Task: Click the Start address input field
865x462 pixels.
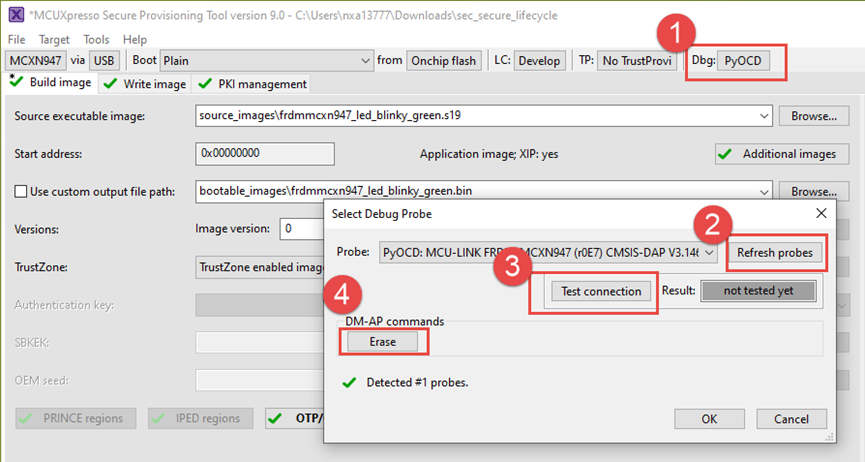Action: pos(265,153)
